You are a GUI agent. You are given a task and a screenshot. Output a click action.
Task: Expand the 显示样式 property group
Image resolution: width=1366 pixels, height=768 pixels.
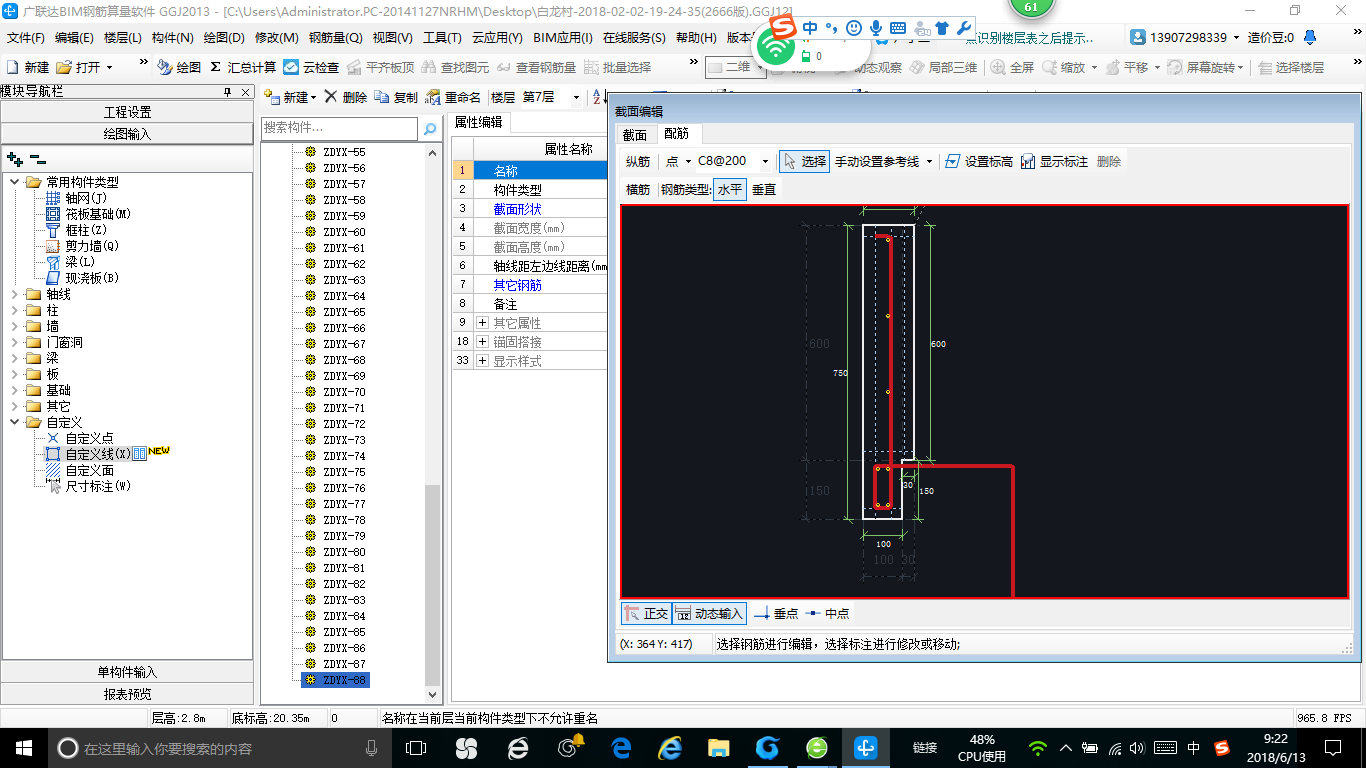482,361
